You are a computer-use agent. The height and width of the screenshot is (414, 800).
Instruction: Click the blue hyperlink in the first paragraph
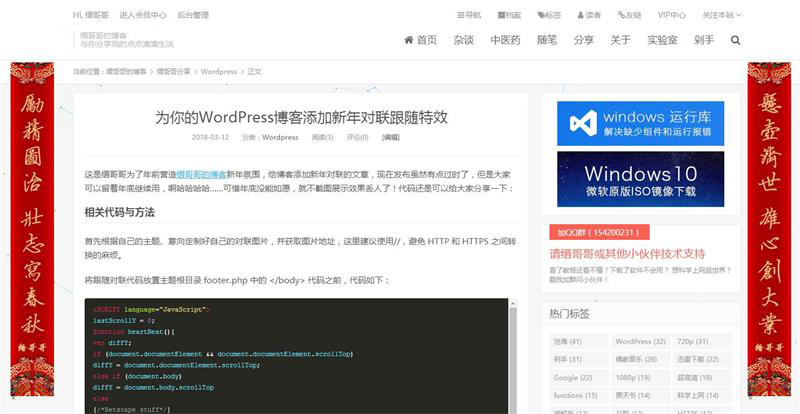coord(202,174)
